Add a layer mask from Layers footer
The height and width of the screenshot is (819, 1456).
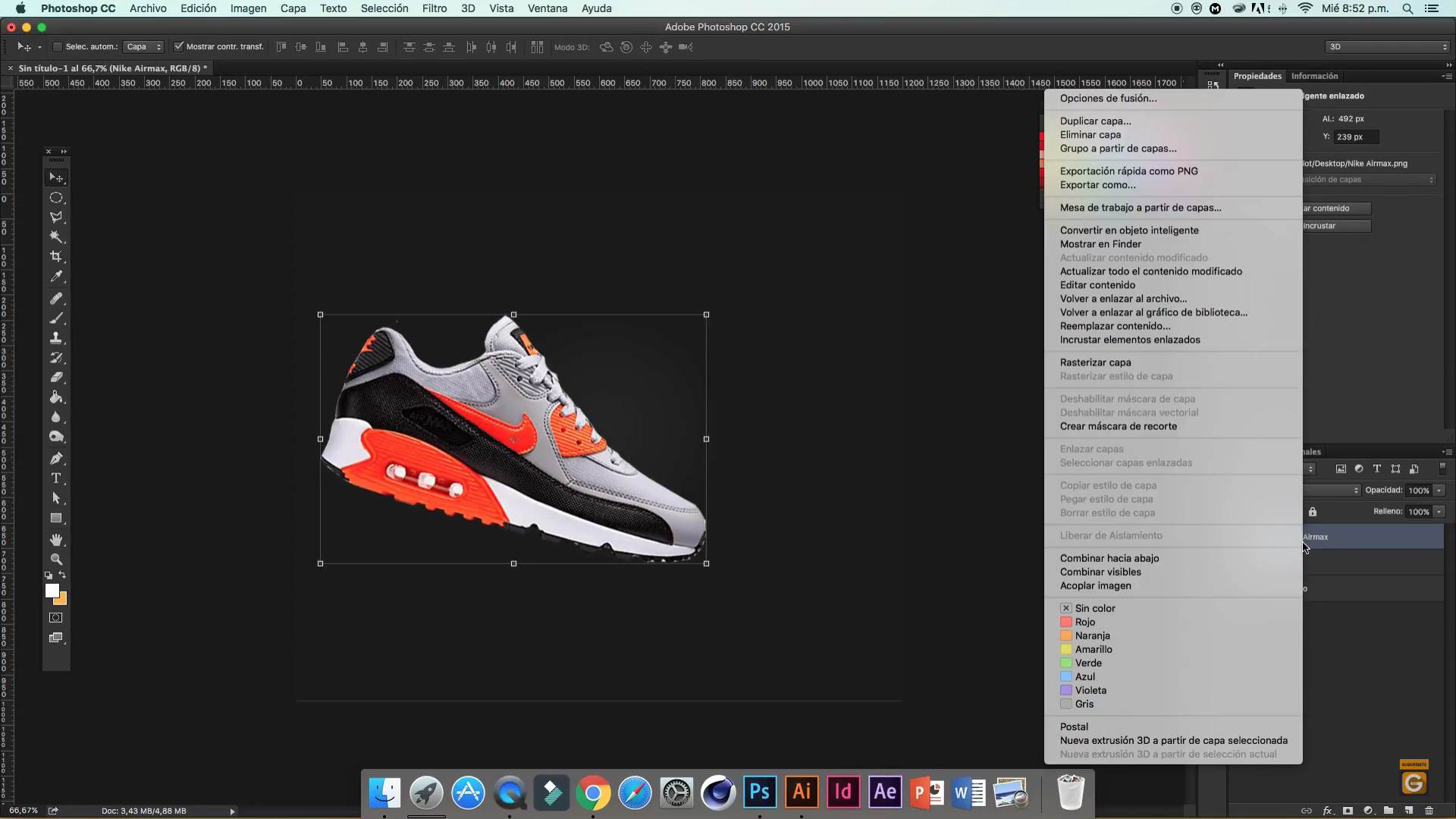(x=1348, y=811)
